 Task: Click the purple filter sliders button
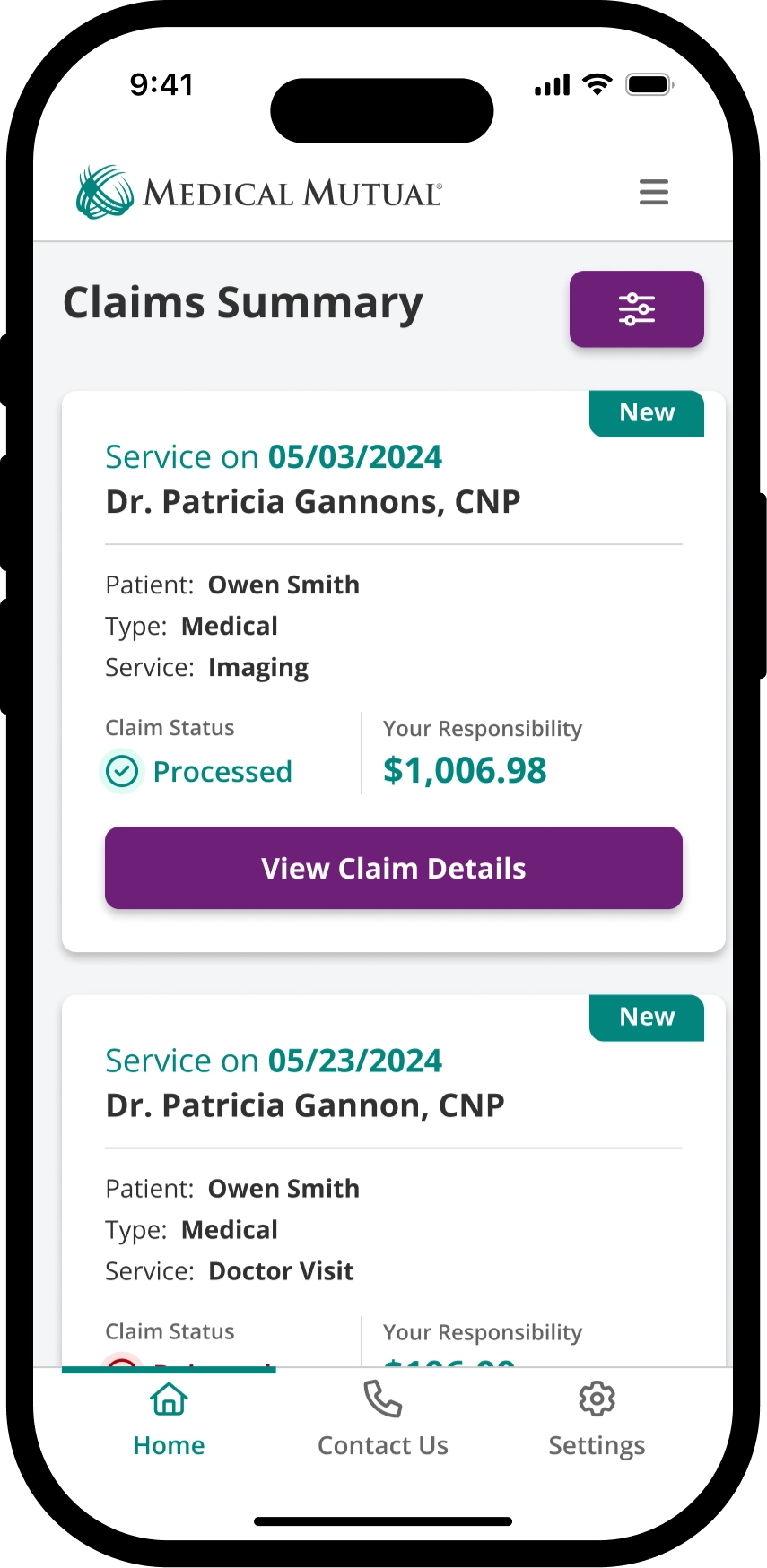[x=636, y=309]
